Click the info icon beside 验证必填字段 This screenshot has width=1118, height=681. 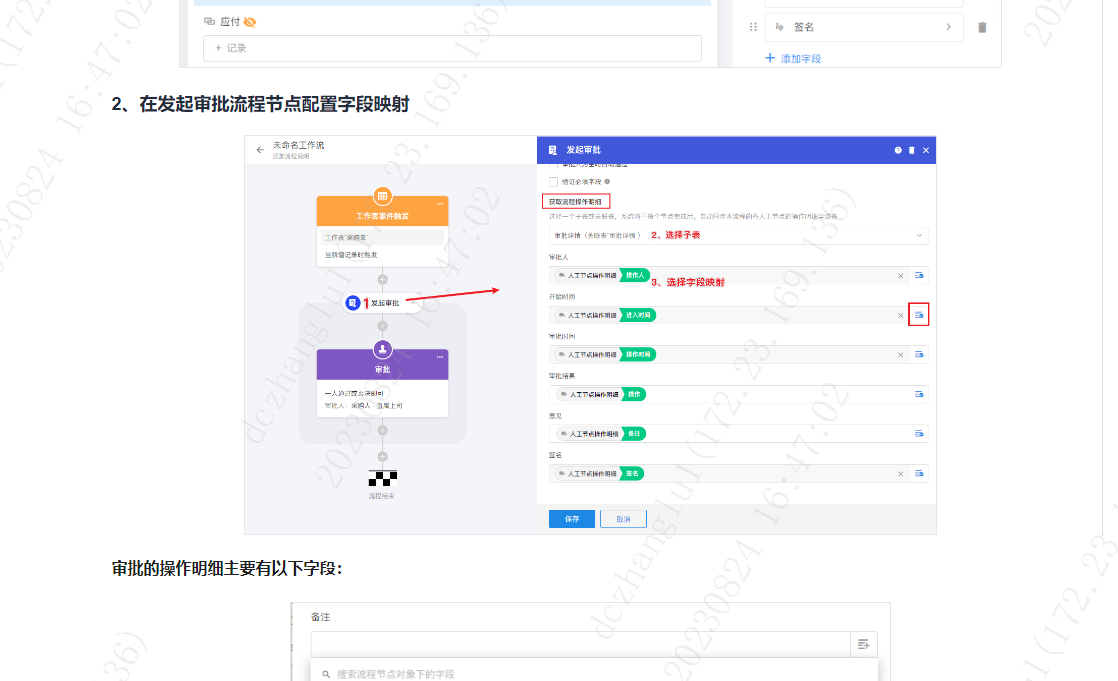point(607,182)
